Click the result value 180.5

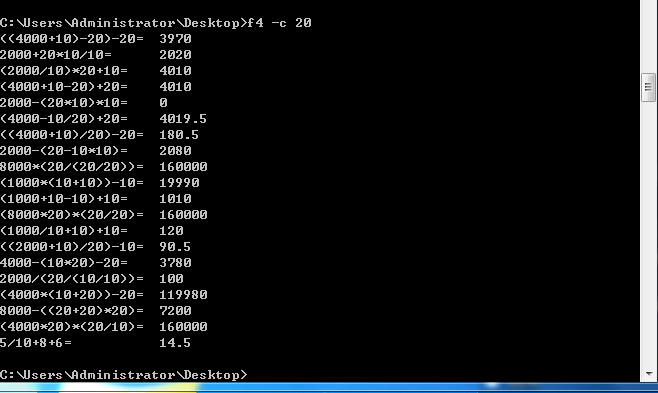(x=179, y=135)
